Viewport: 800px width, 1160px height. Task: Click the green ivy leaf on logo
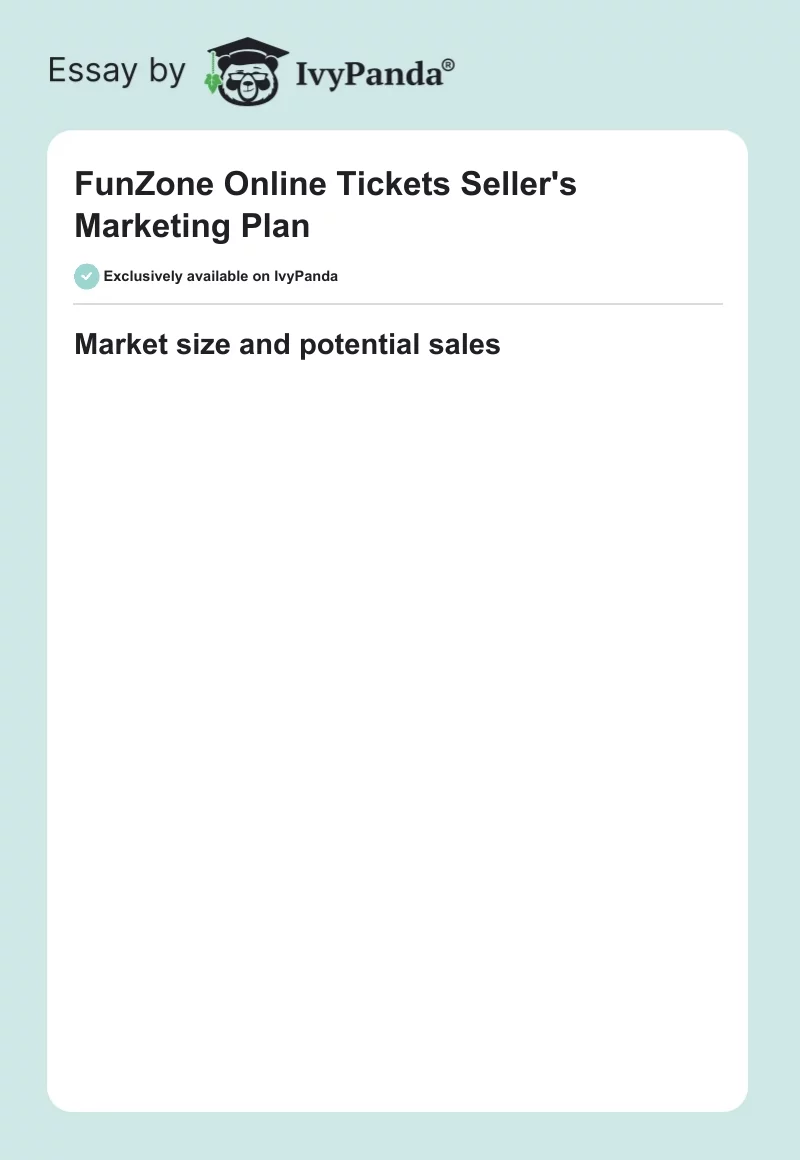pyautogui.click(x=212, y=80)
